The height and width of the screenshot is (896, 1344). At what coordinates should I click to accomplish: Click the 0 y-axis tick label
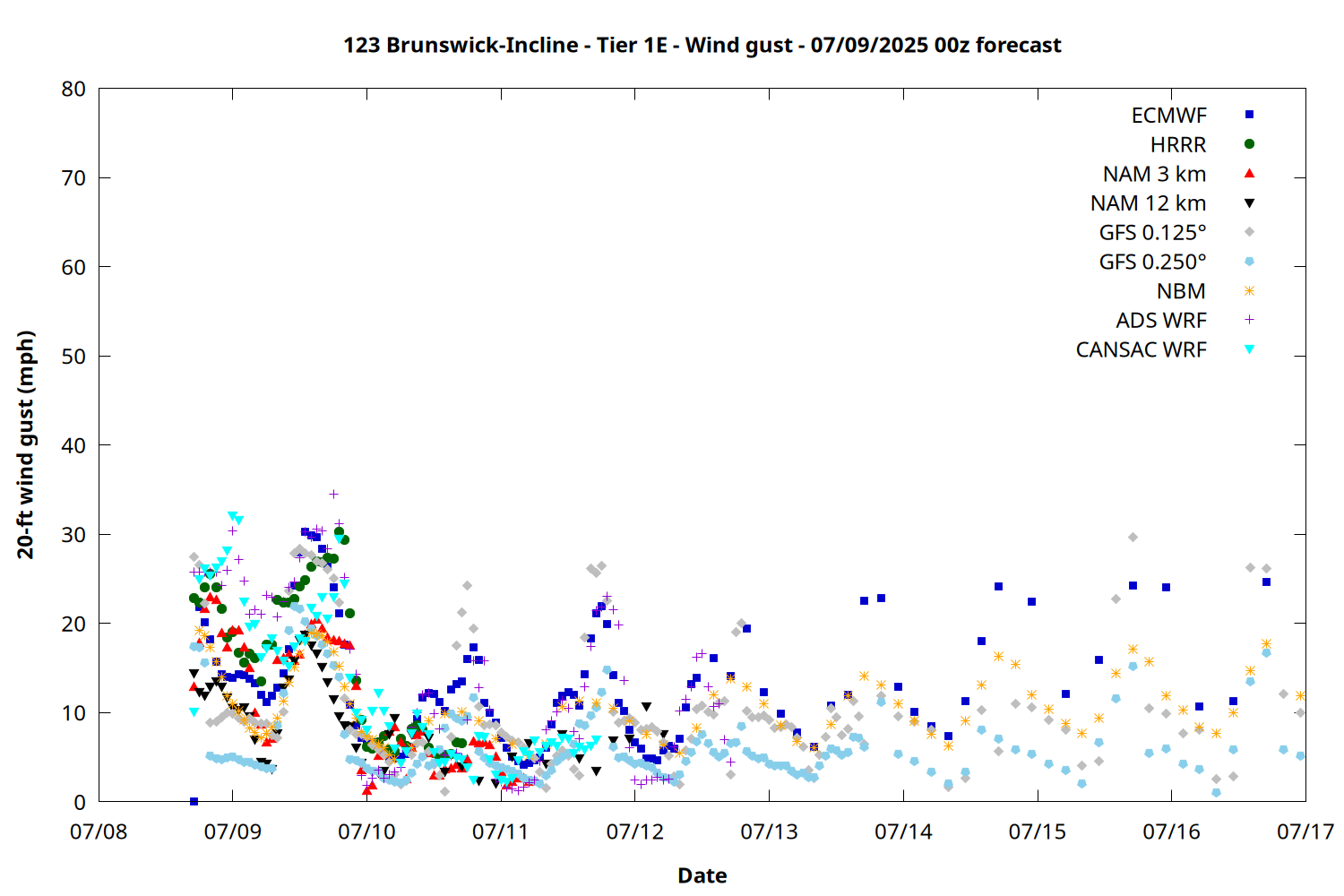tap(81, 803)
